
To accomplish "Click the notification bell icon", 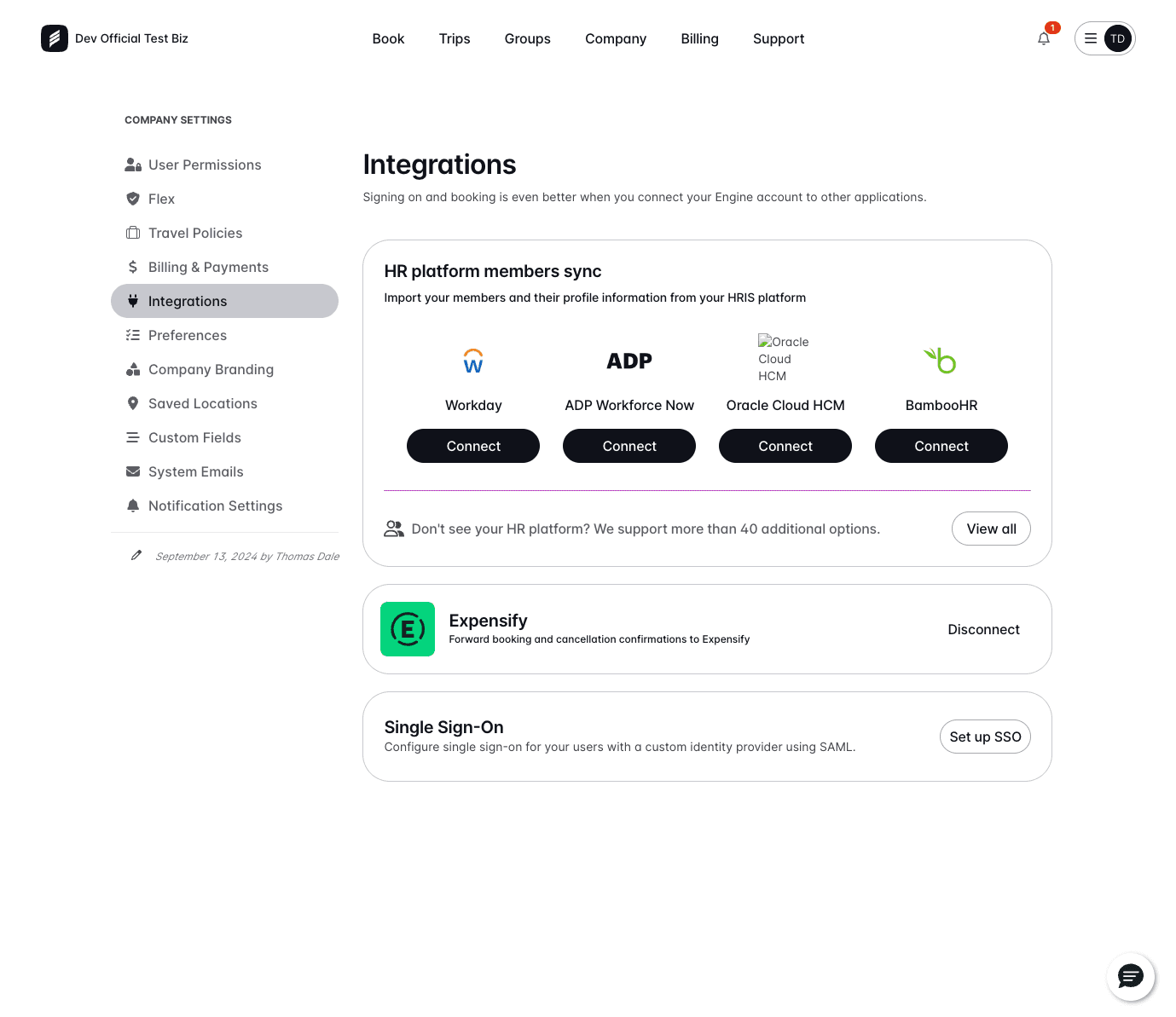I will [x=1043, y=38].
